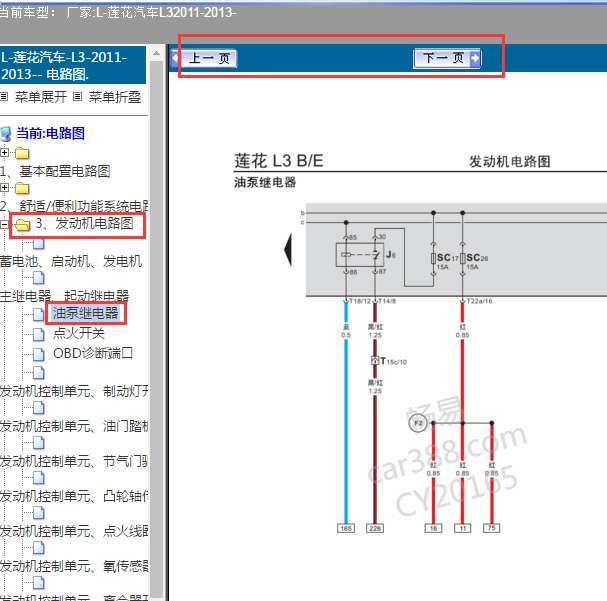Click the left panel scrollbar up arrow
The height and width of the screenshot is (601, 607).
tap(156, 53)
